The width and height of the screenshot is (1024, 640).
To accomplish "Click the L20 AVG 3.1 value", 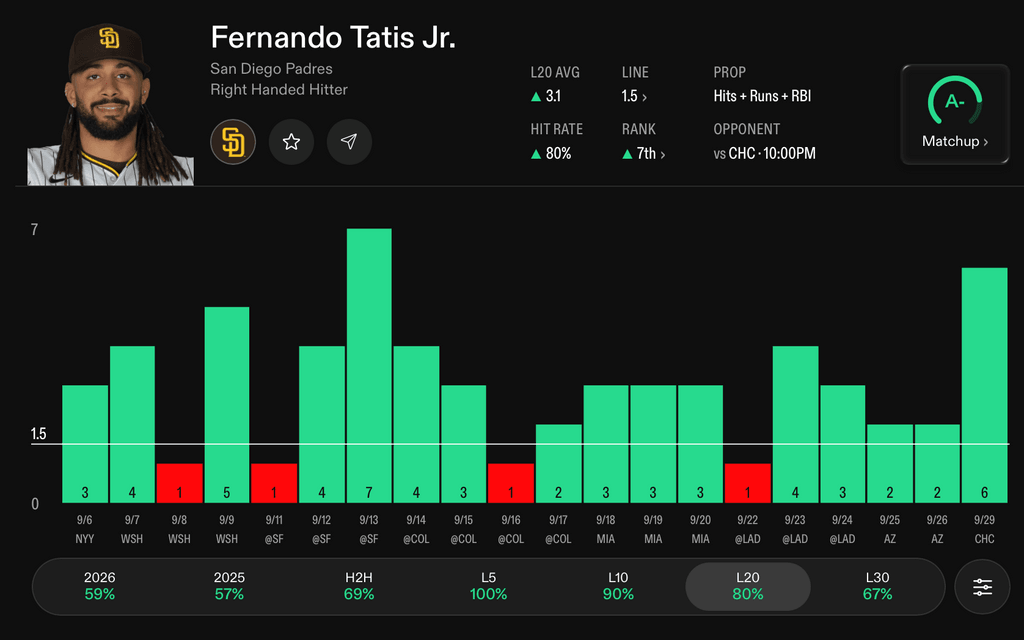I will point(546,96).
